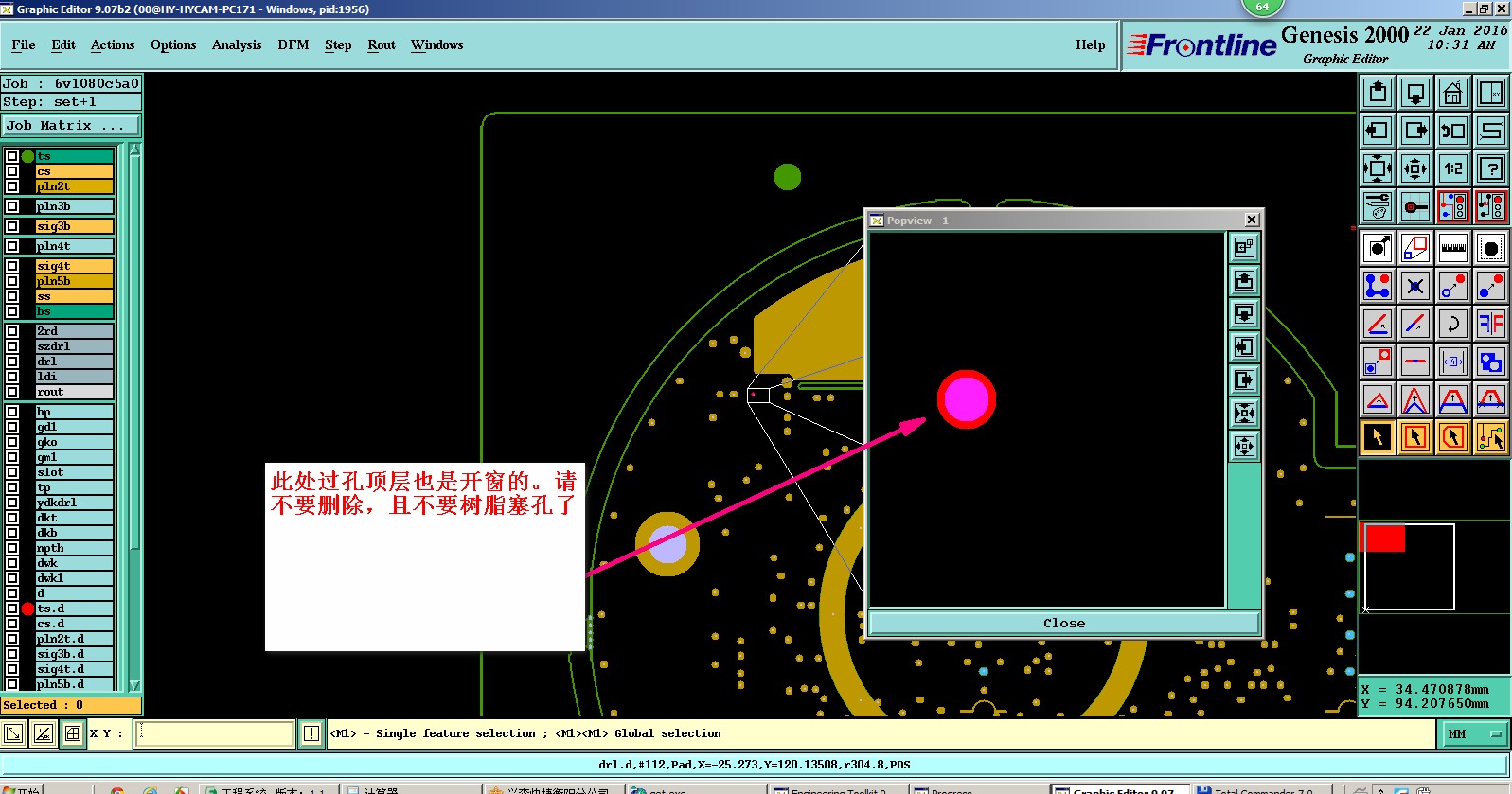Click the exclamation mark icon beside XY field
The height and width of the screenshot is (794, 1512).
click(x=311, y=733)
